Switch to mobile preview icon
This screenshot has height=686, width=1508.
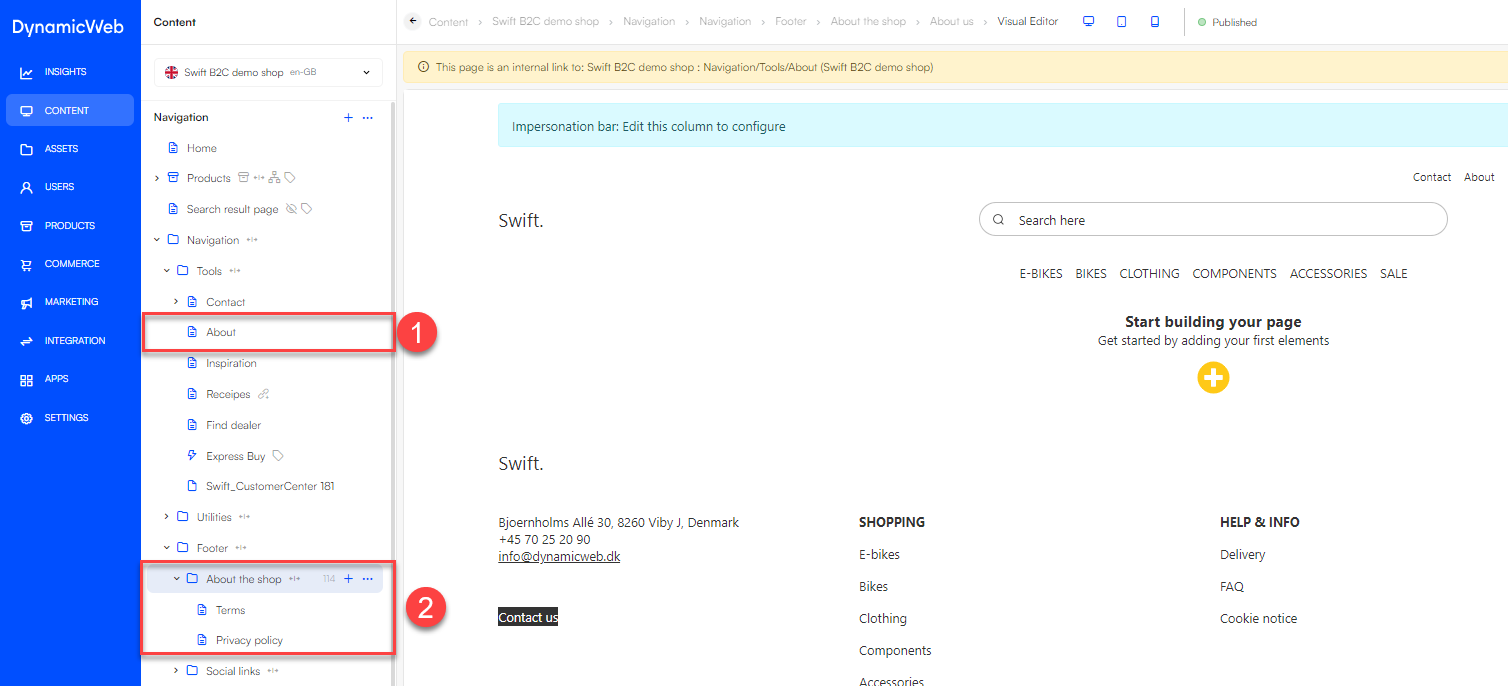[x=1155, y=21]
